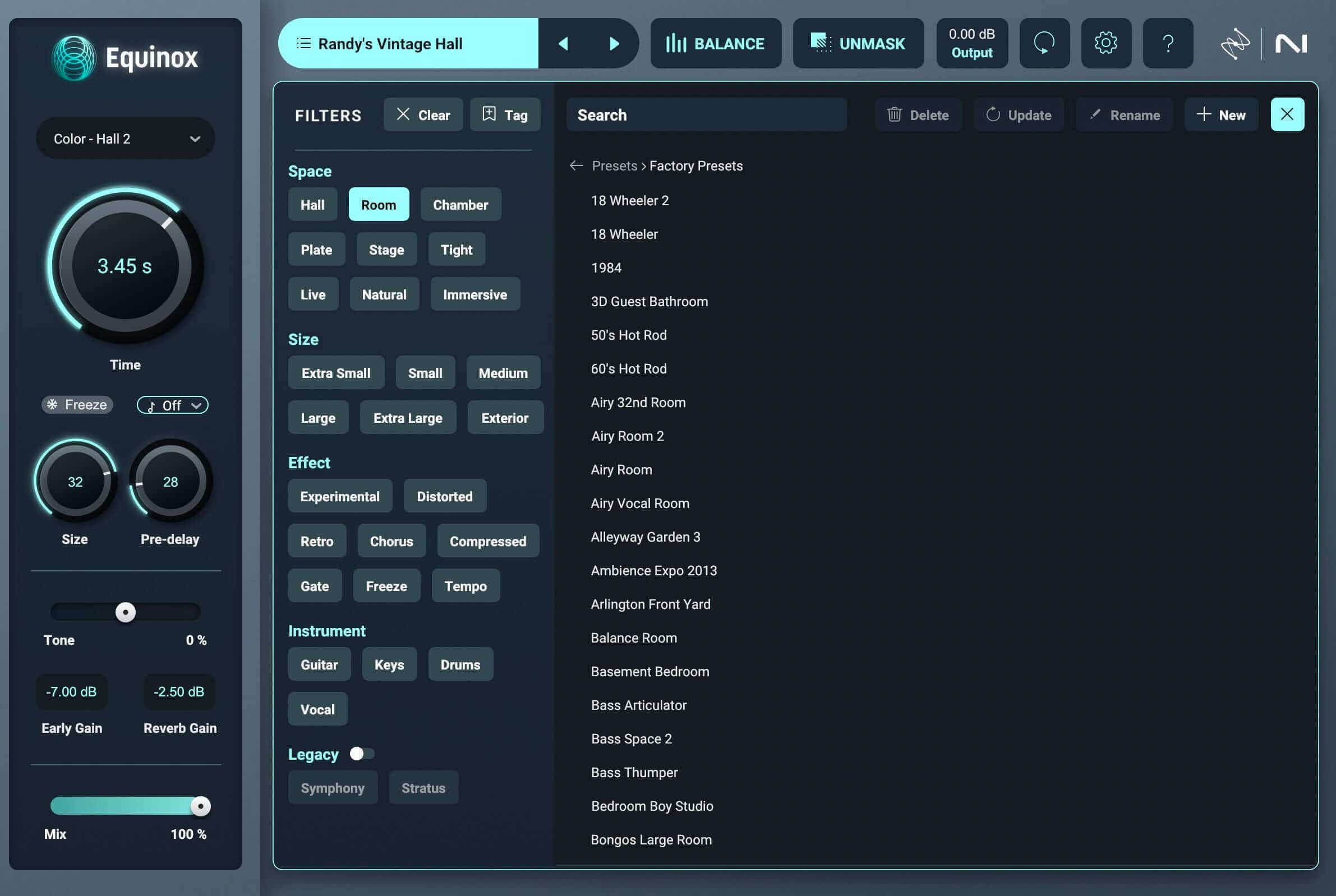Click the back arrow beside Presets
The image size is (1336, 896).
point(576,166)
